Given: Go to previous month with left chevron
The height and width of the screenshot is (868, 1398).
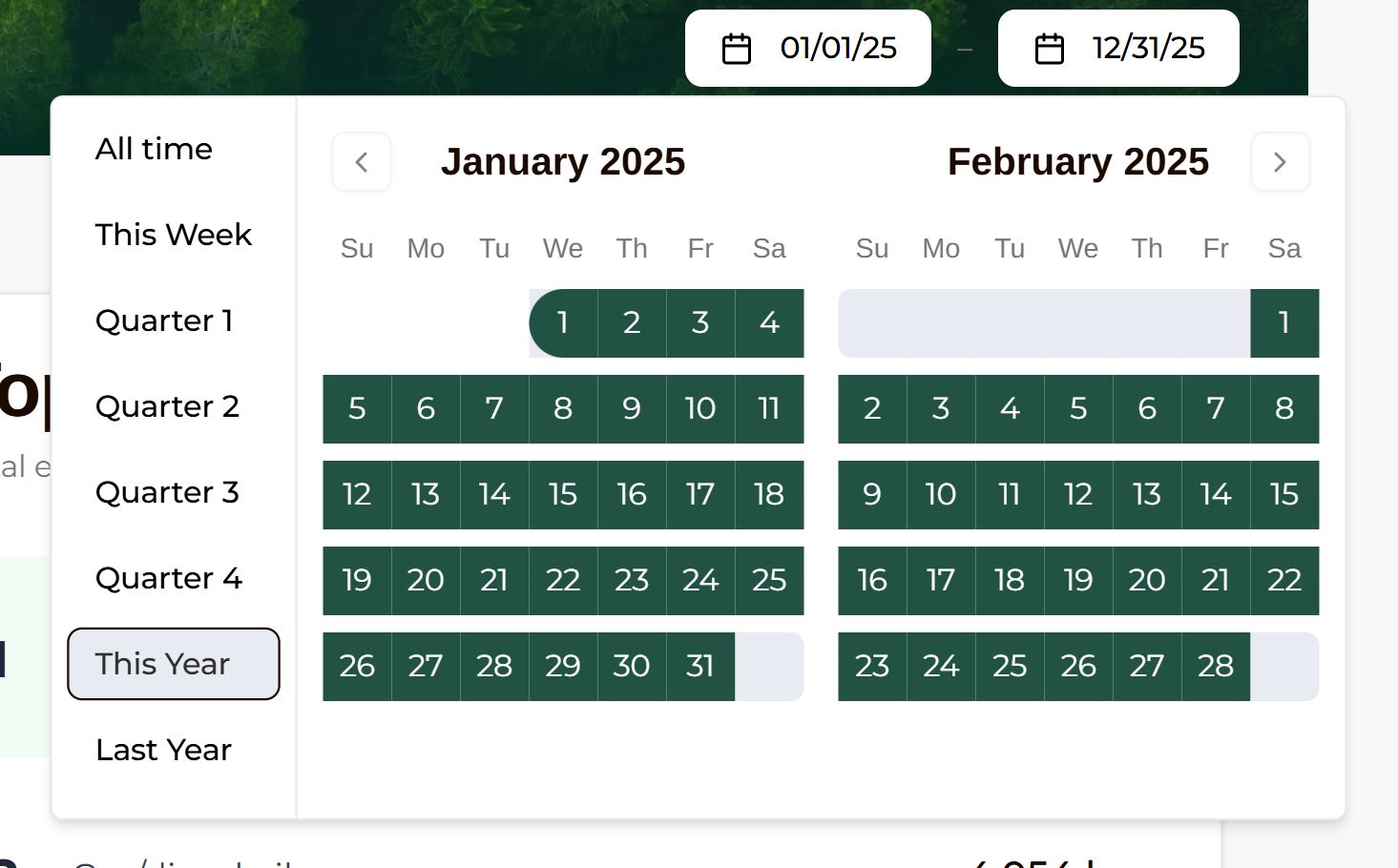Looking at the screenshot, I should (362, 162).
